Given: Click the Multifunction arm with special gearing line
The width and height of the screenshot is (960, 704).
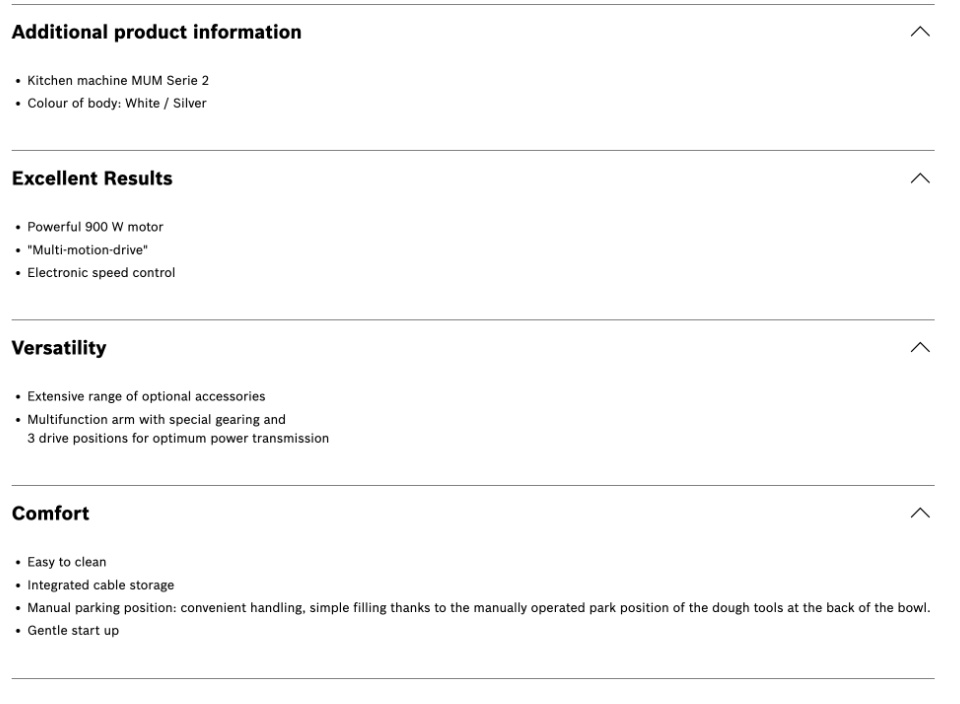Looking at the screenshot, I should point(156,420).
